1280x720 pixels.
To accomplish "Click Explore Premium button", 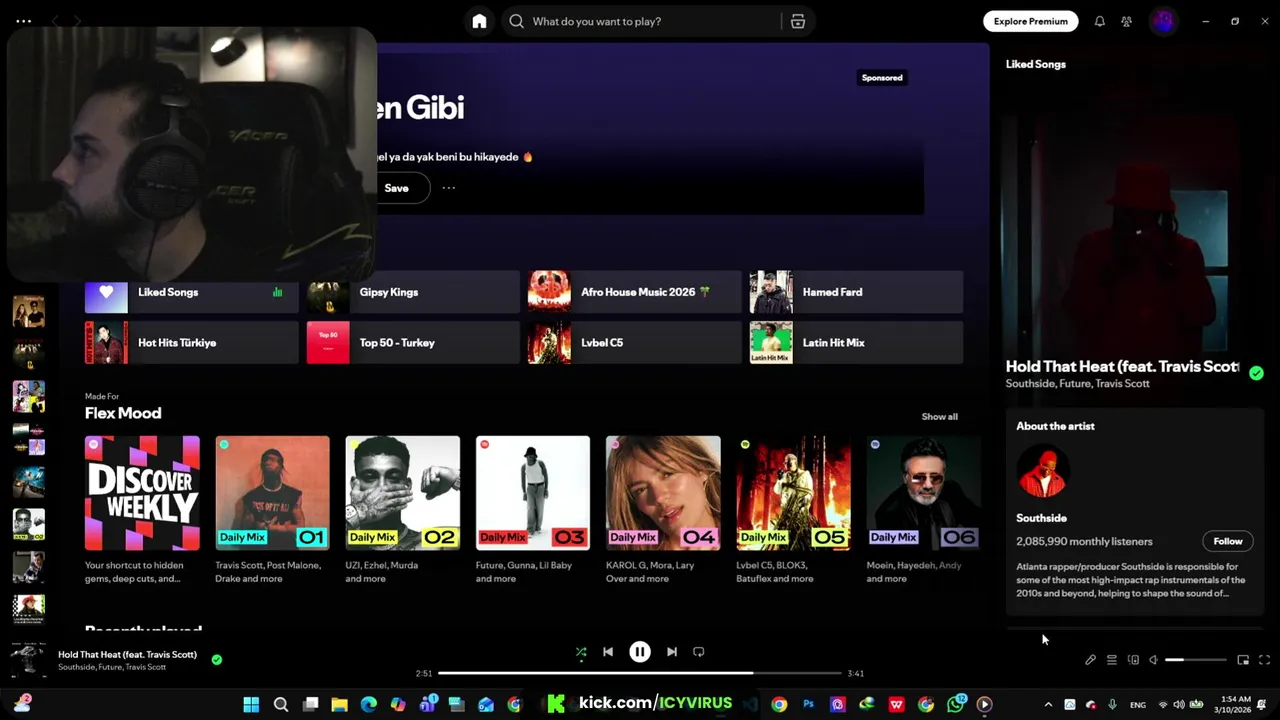I will point(1030,21).
